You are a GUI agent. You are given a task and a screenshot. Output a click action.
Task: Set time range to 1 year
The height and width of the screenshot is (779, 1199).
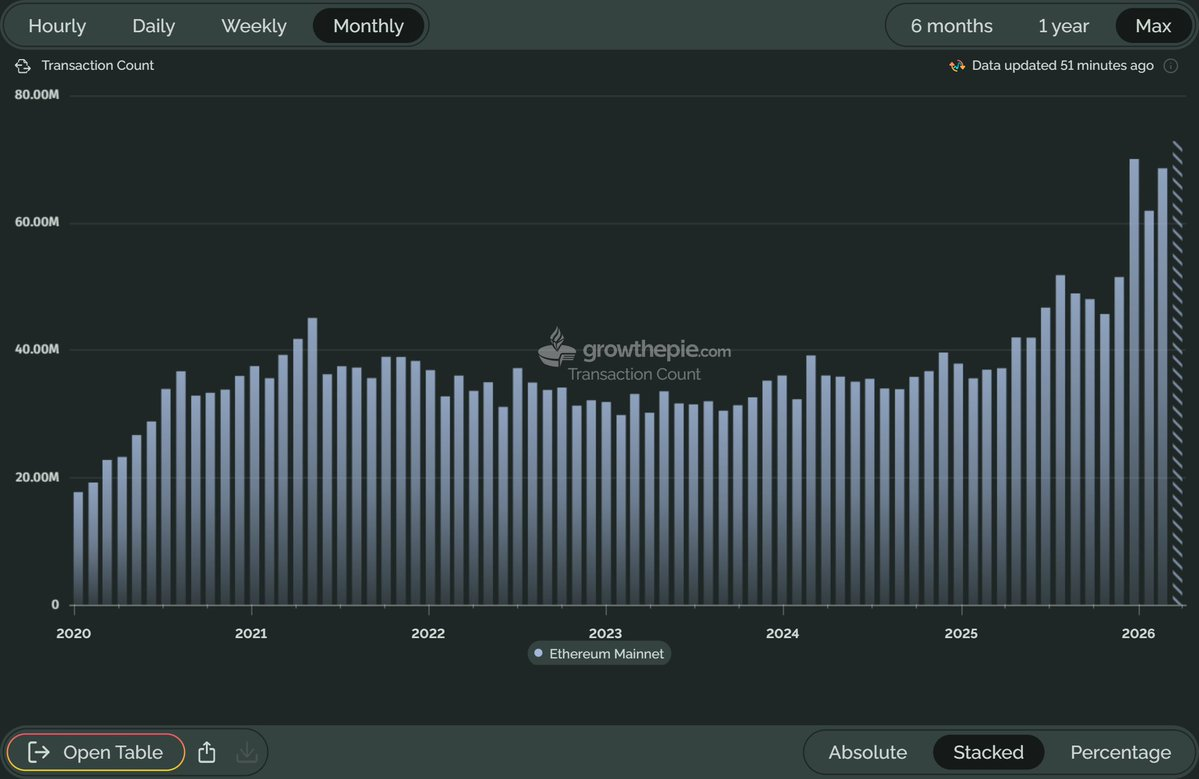click(x=1063, y=26)
